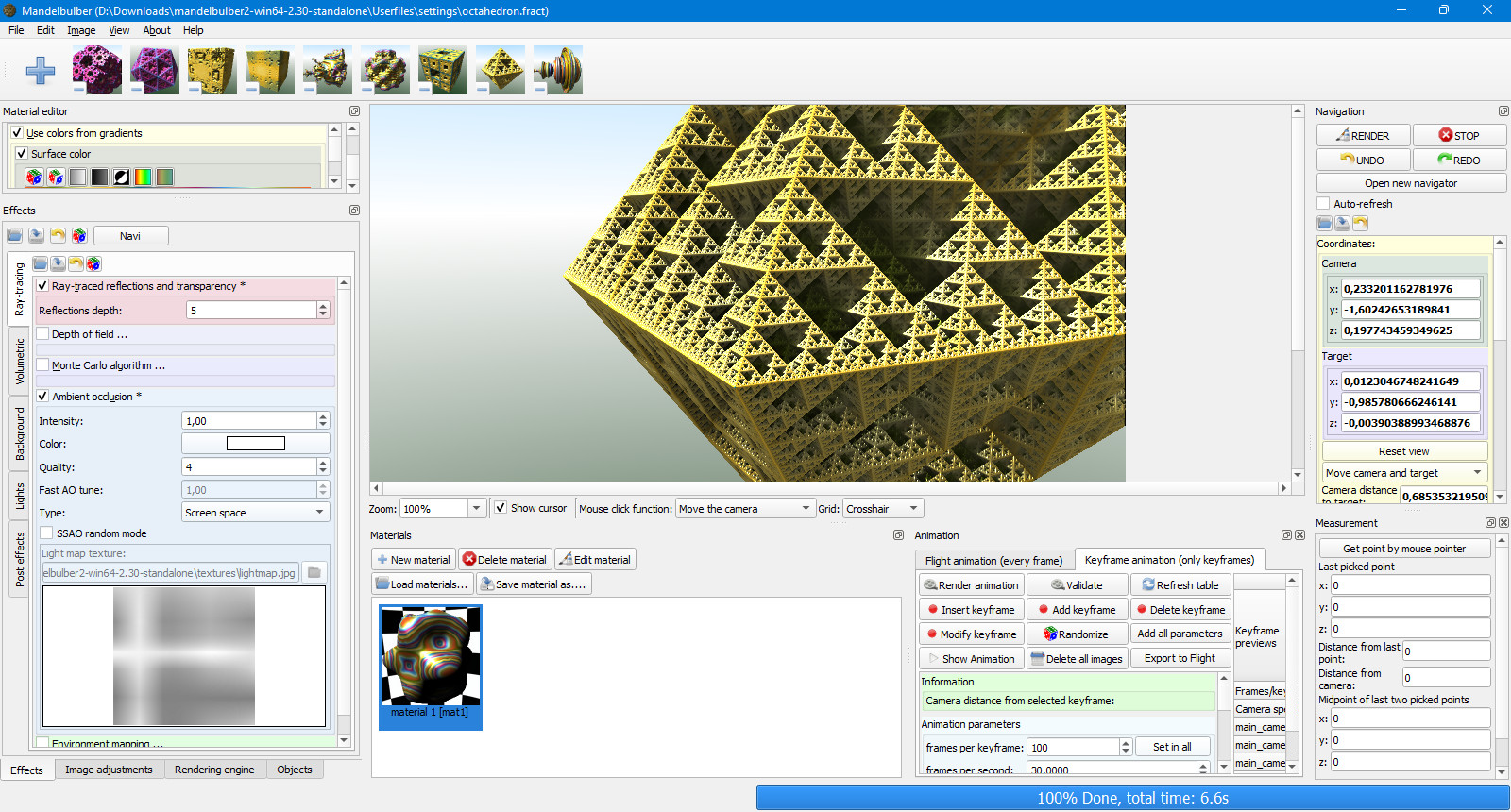Screen dimensions: 1511x812
Task: Click the undo arrow icon under Auto-refresh
Action: [1360, 224]
